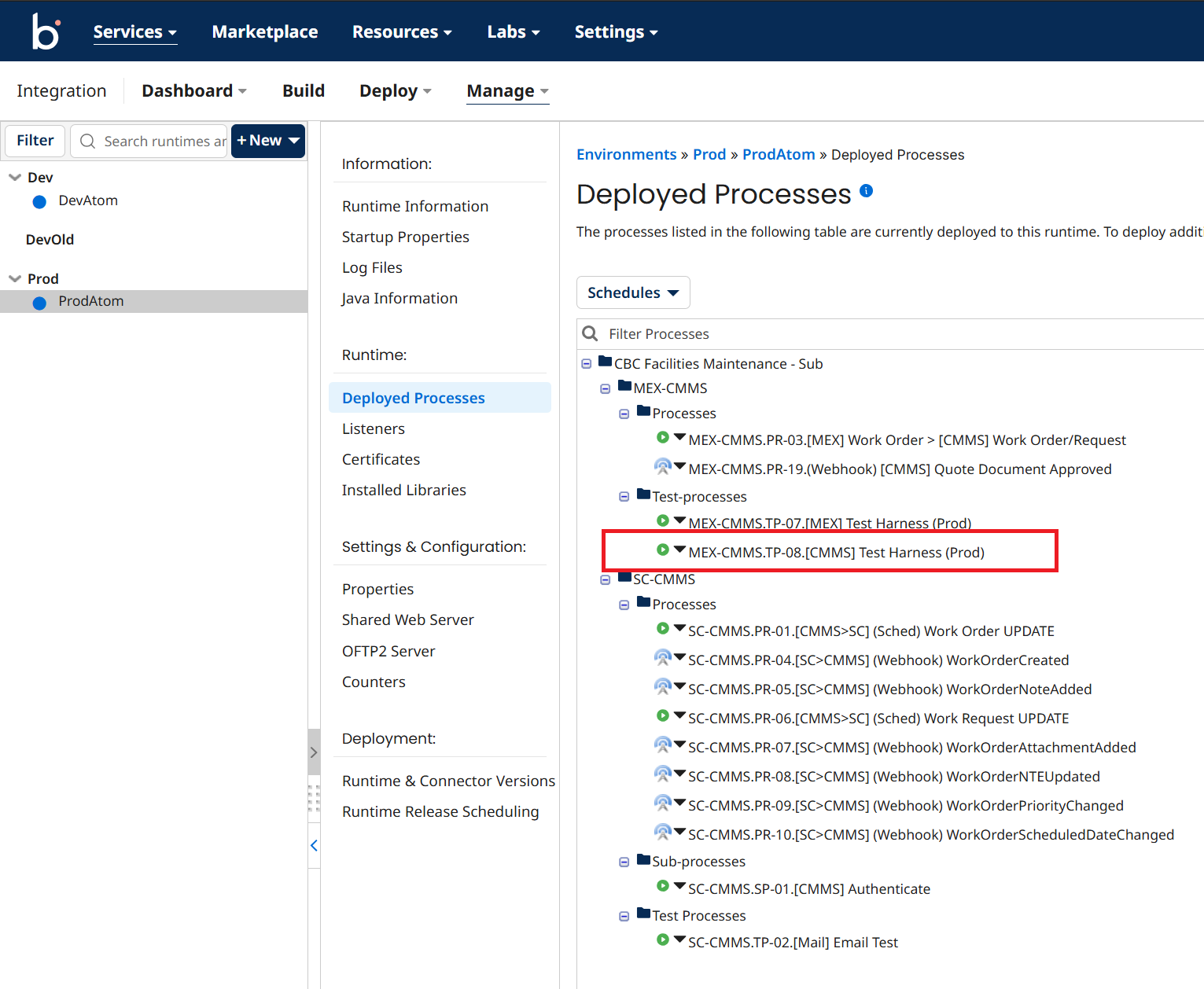
Task: Open the action arrow for SC-CMMS.PR-06
Action: [x=679, y=715]
